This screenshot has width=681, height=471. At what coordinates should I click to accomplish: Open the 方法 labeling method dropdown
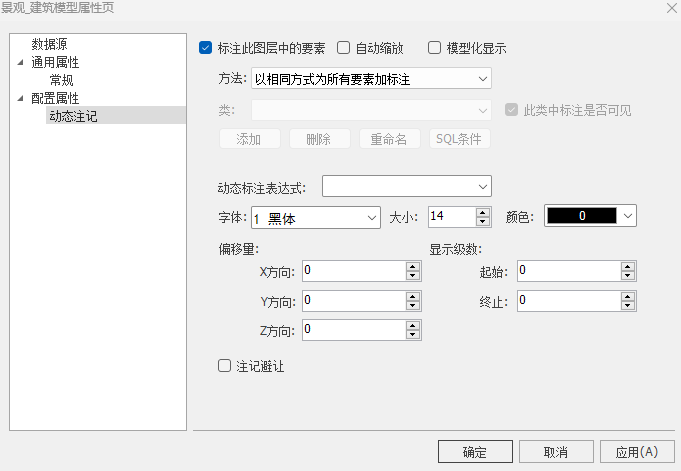(371, 78)
